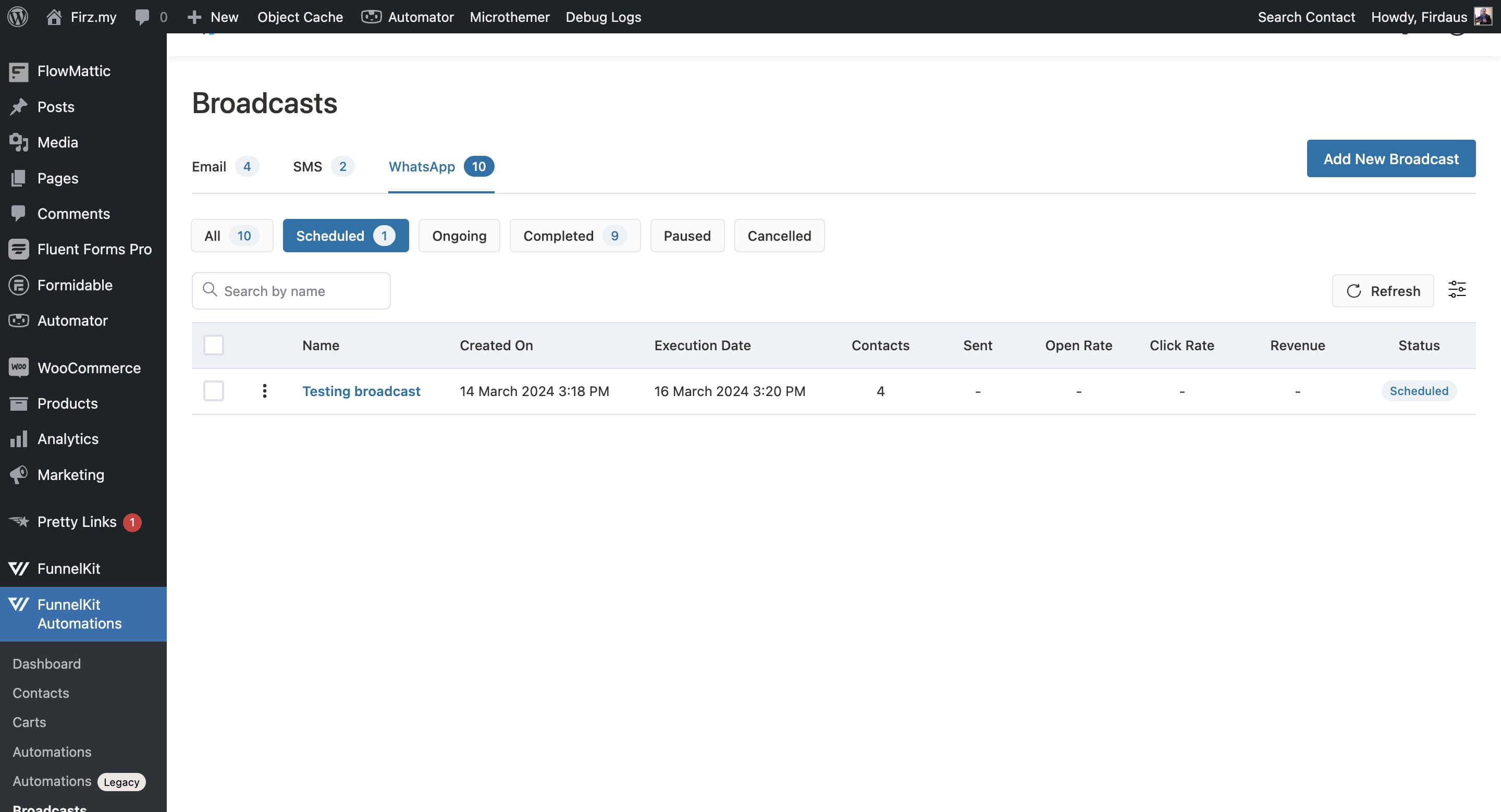
Task: Click created date 14 March 2024 3:18 PM
Action: click(534, 391)
